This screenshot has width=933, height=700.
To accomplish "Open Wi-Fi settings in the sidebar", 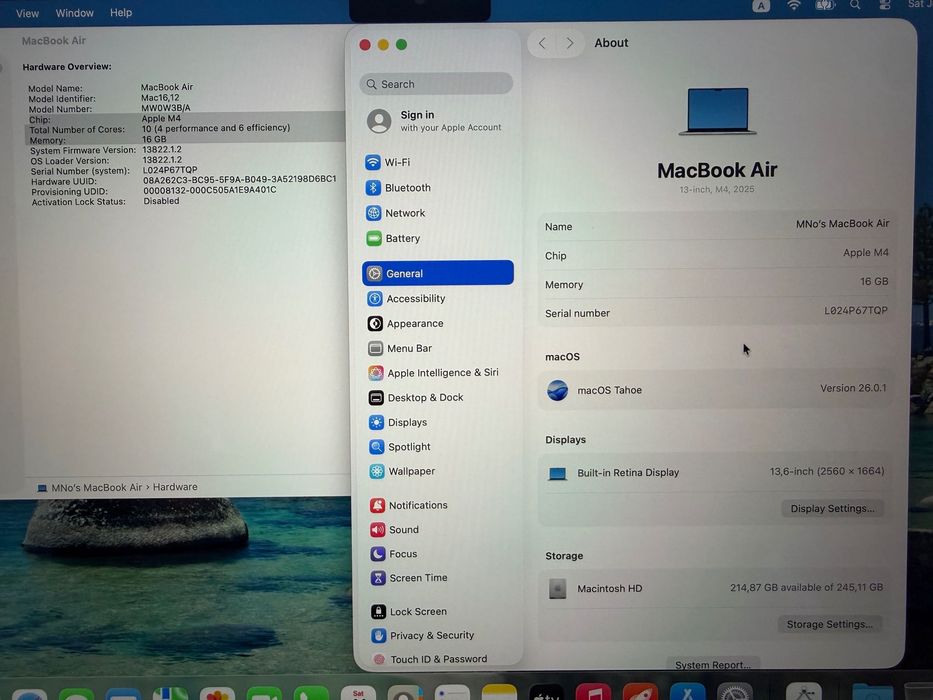I will tap(388, 162).
